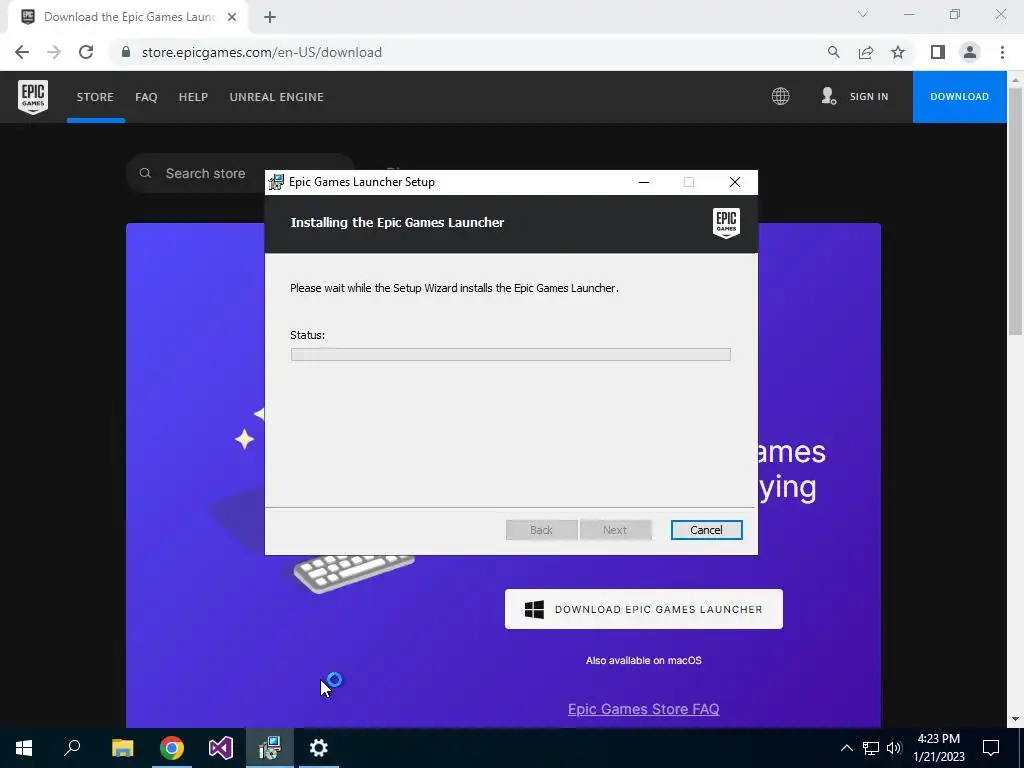
Task: Show hidden system tray icons
Action: (846, 748)
